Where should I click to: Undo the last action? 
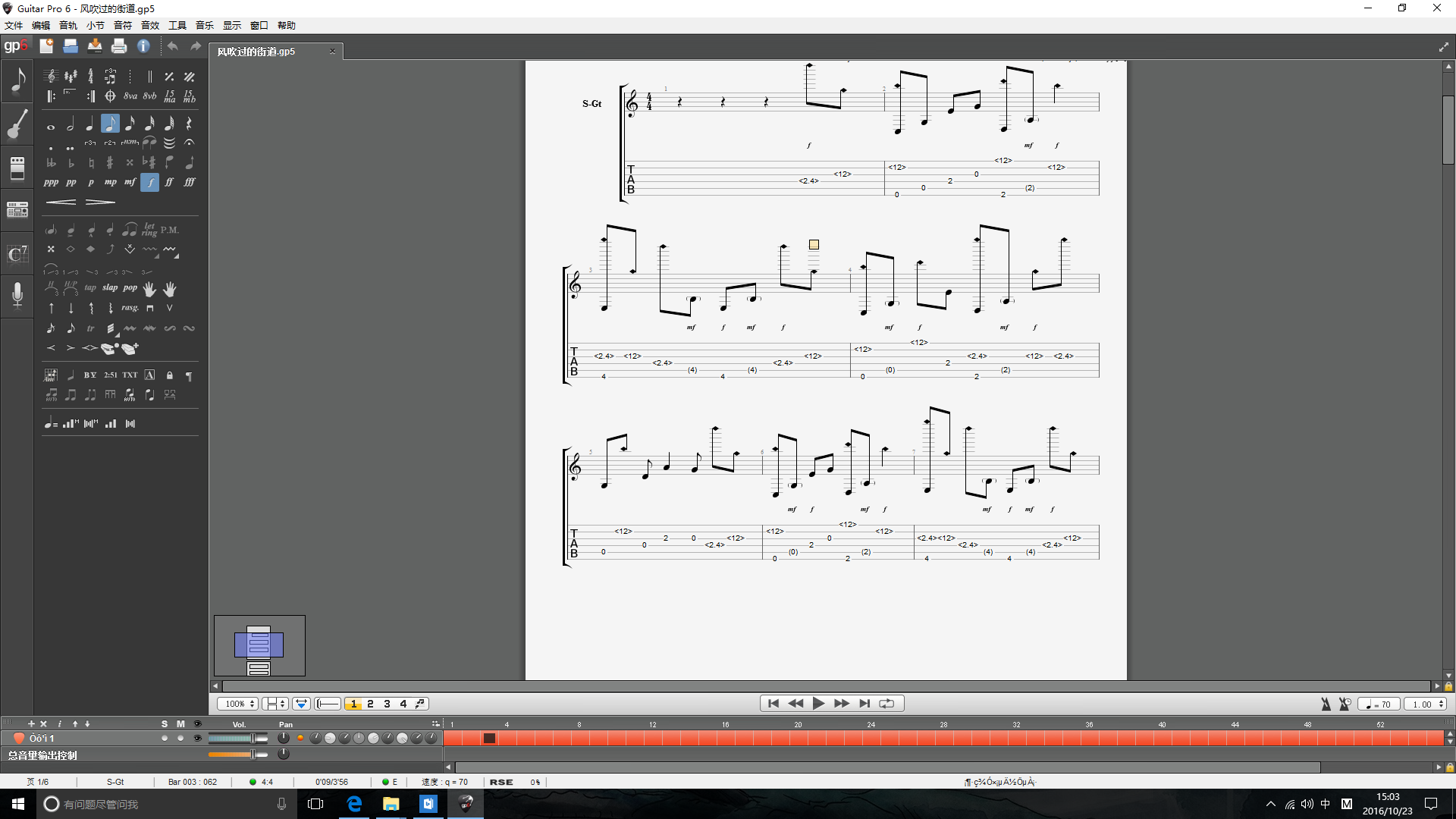click(x=173, y=46)
